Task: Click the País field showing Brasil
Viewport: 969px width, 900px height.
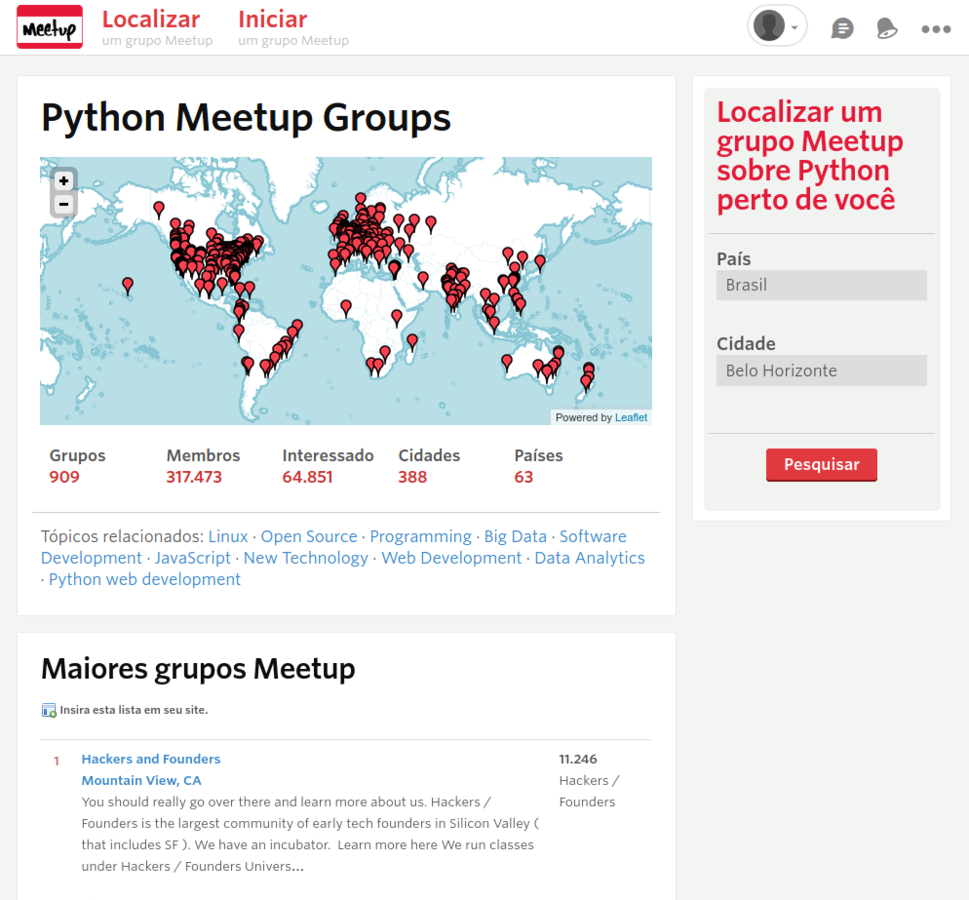Action: click(821, 285)
